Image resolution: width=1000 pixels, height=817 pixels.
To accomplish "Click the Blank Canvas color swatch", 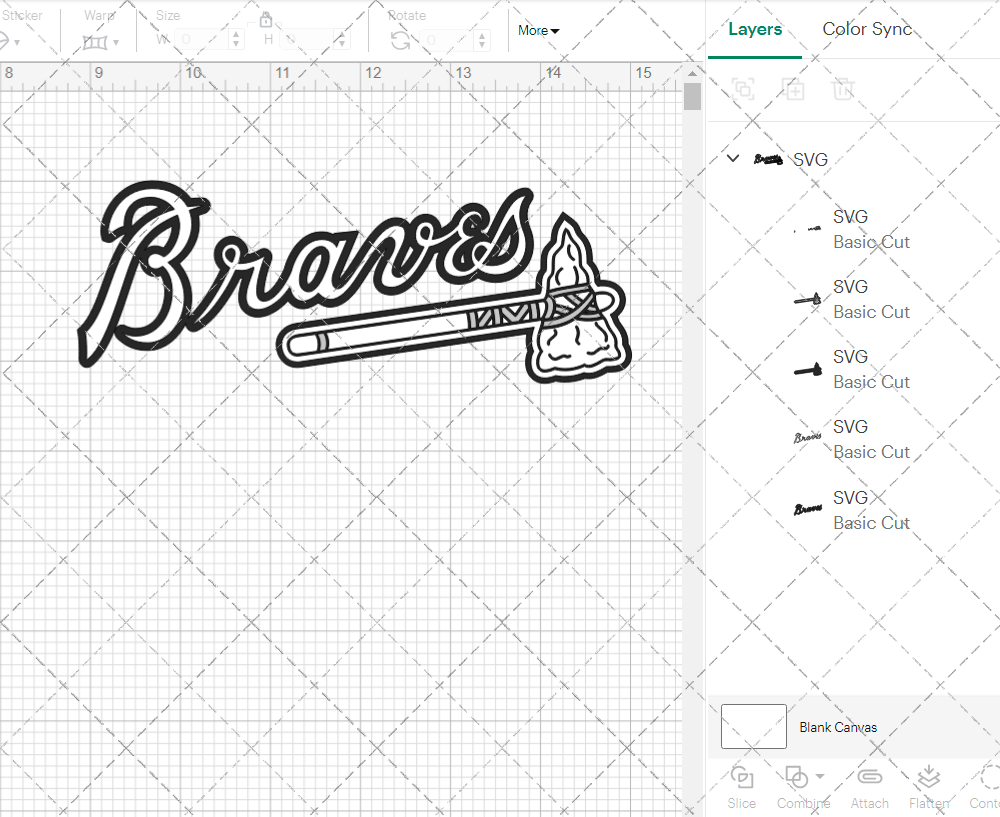I will click(x=754, y=727).
